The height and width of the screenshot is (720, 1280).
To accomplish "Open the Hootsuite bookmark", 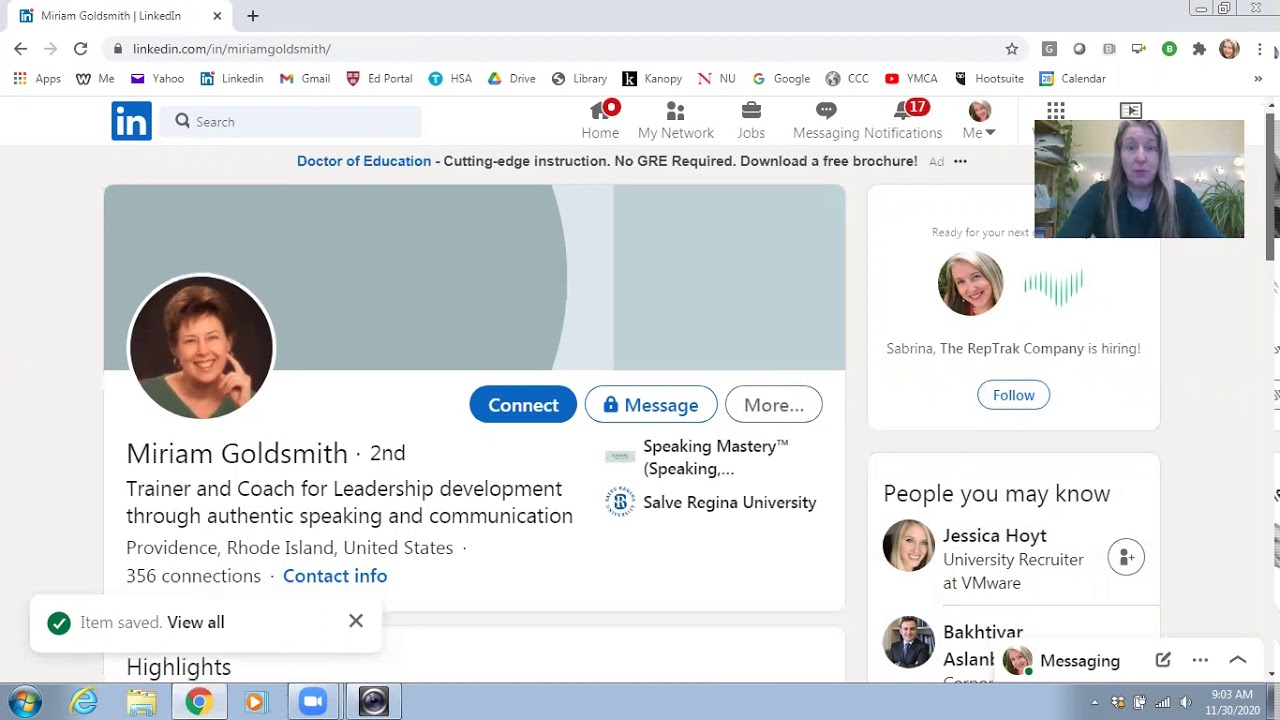I will click(989, 78).
